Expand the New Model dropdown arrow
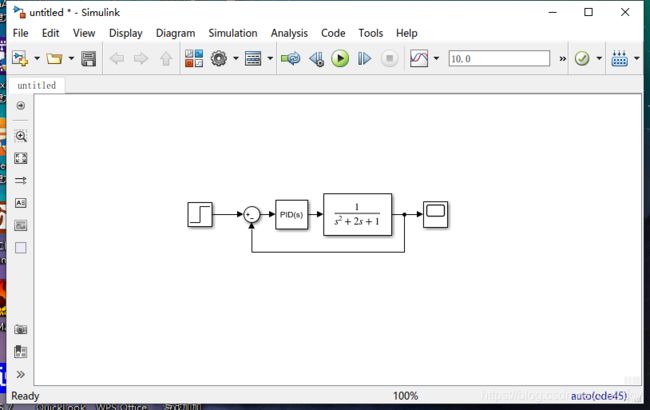650x410 pixels. 36,58
